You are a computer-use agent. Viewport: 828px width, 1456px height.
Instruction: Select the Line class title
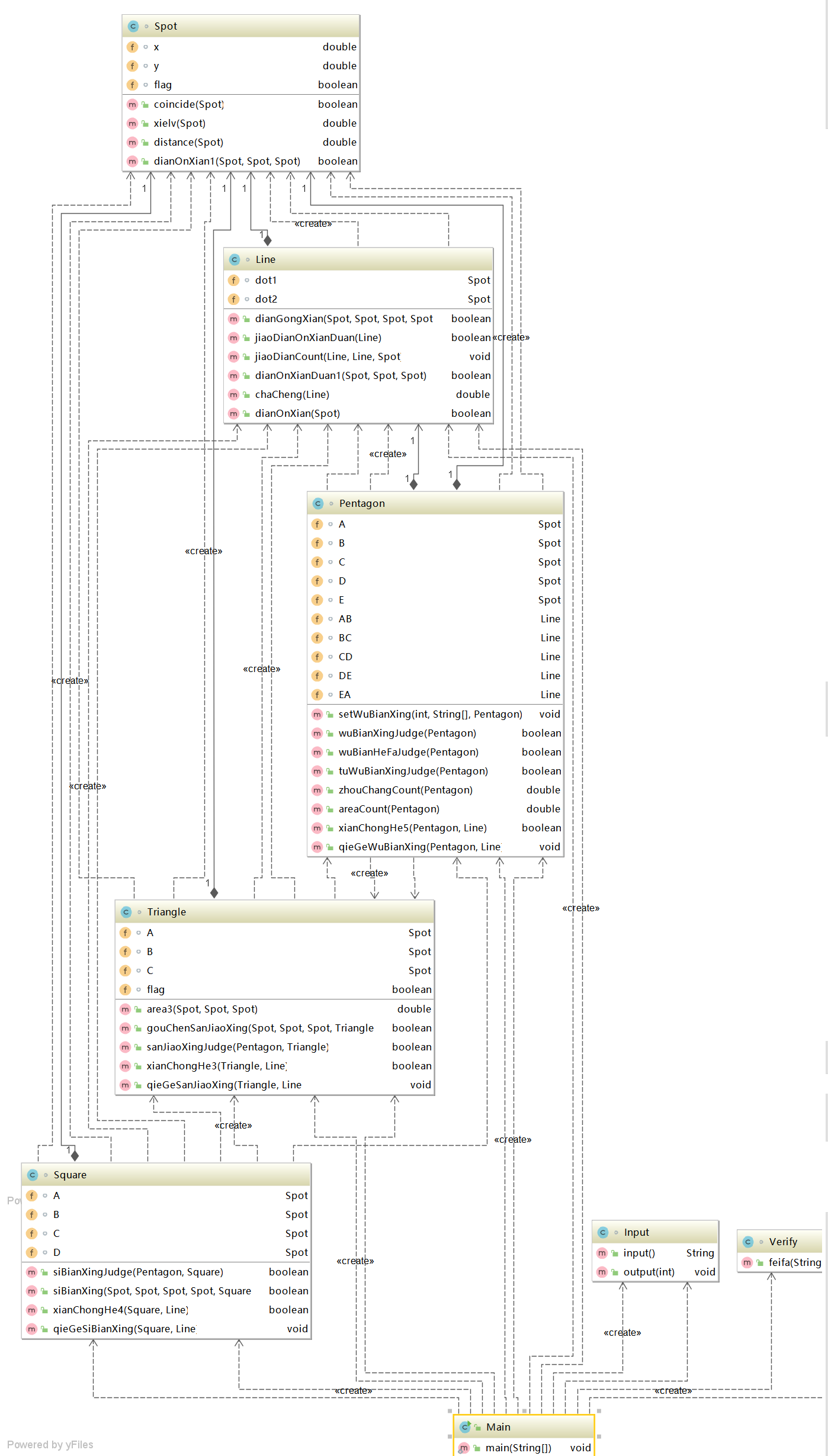[x=265, y=259]
